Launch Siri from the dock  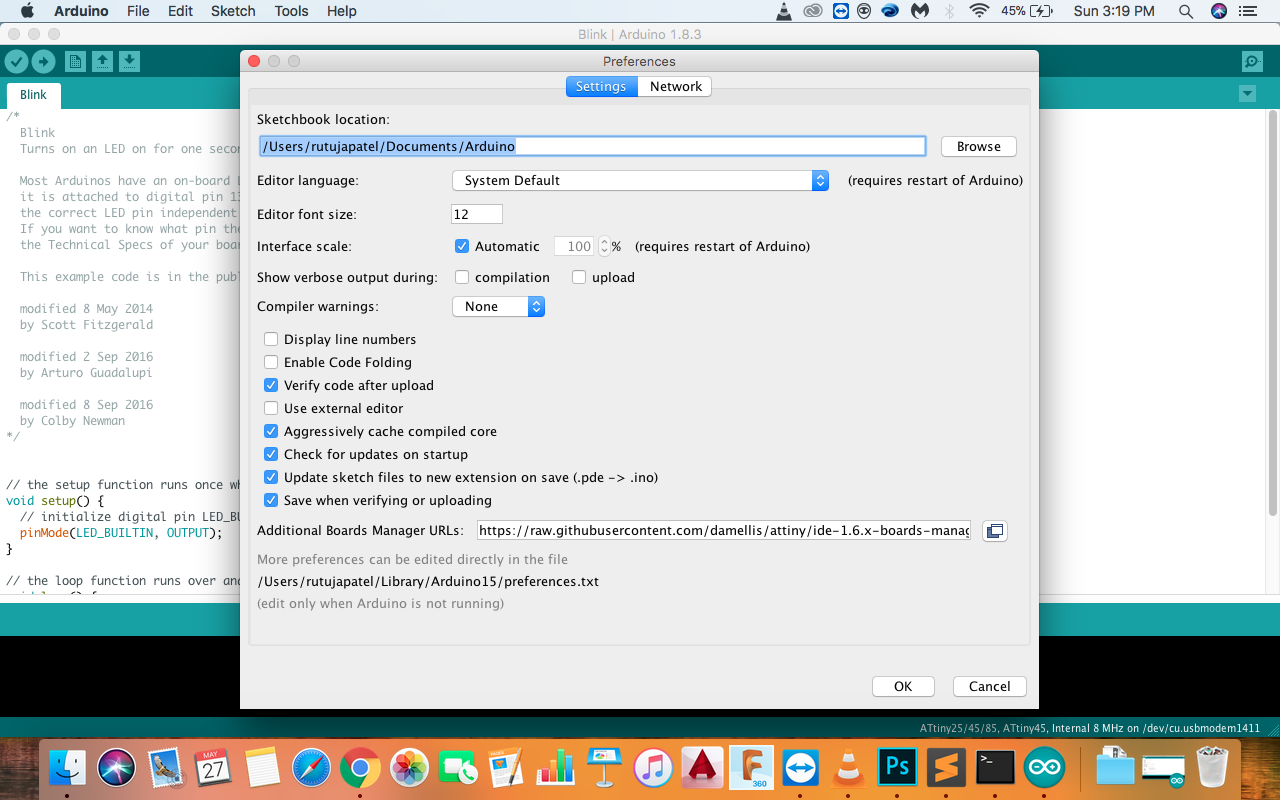pos(117,768)
